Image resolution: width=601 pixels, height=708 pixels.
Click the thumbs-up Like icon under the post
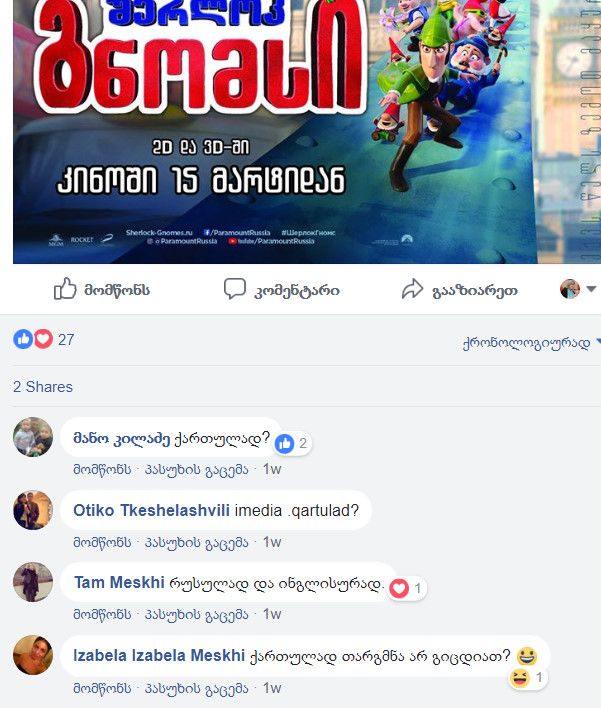point(65,289)
